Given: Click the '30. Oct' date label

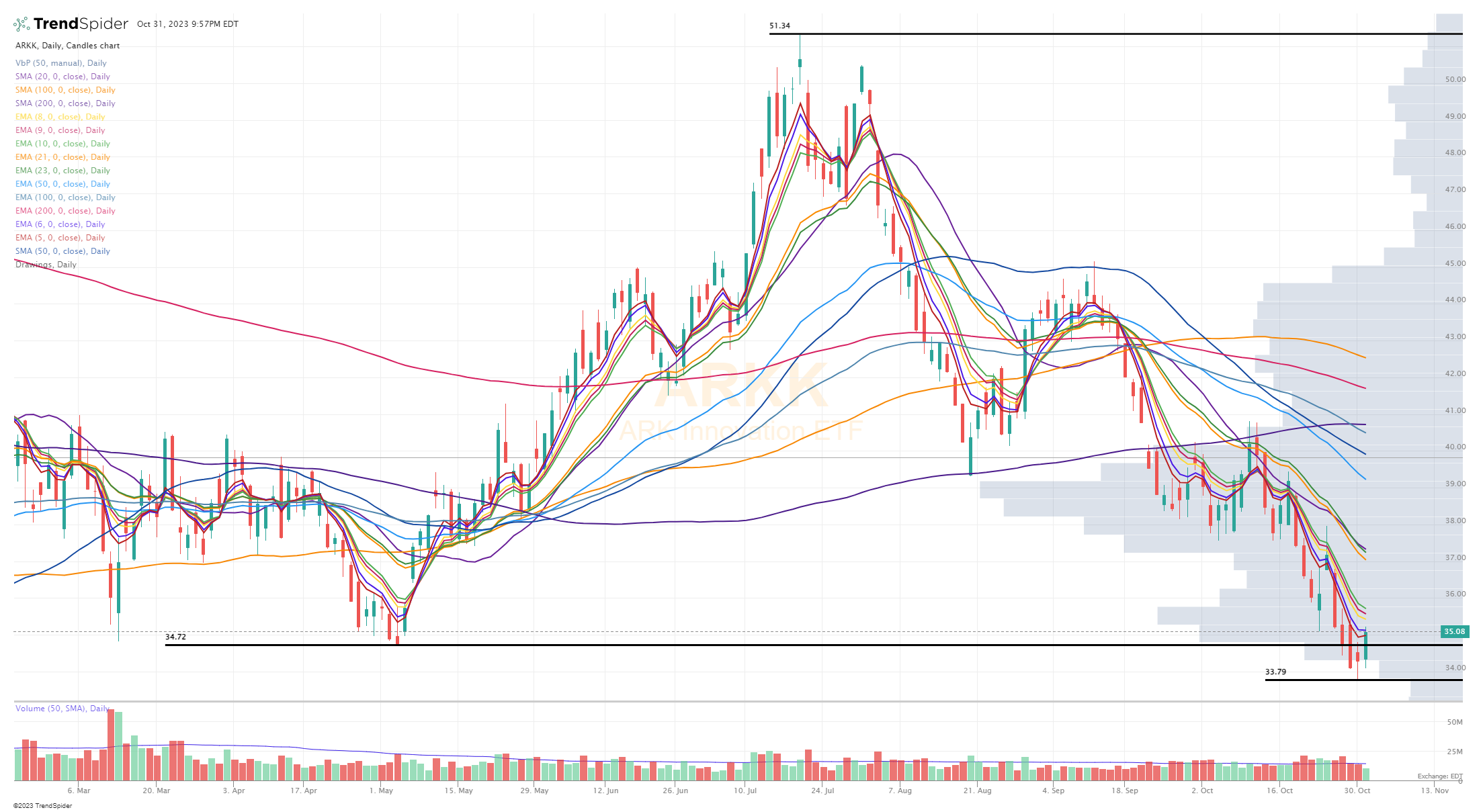Looking at the screenshot, I should [1357, 791].
